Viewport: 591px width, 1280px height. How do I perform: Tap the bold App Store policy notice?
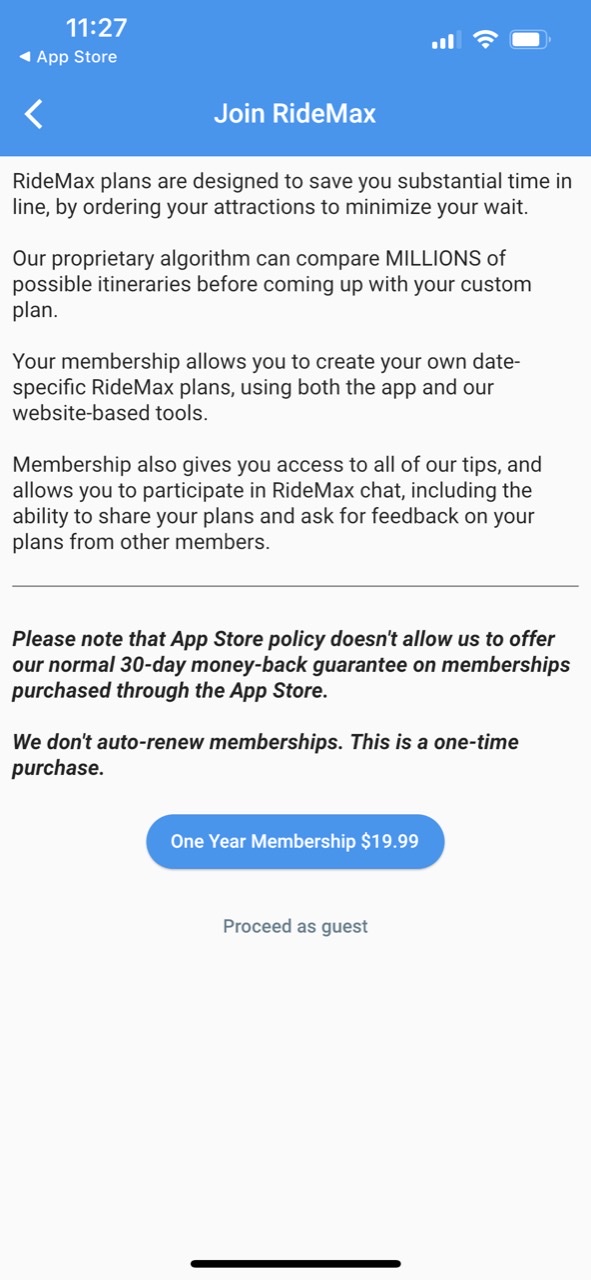(291, 665)
